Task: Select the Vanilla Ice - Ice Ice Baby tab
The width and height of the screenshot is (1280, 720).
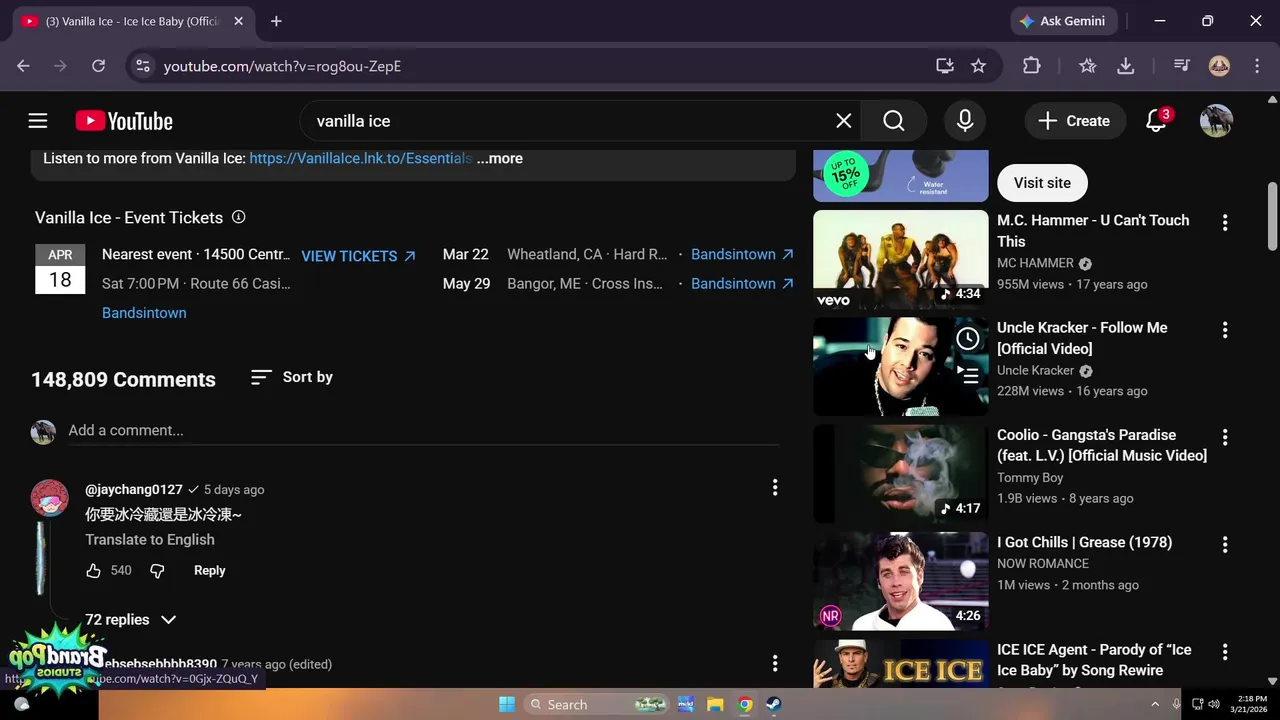Action: [x=130, y=21]
